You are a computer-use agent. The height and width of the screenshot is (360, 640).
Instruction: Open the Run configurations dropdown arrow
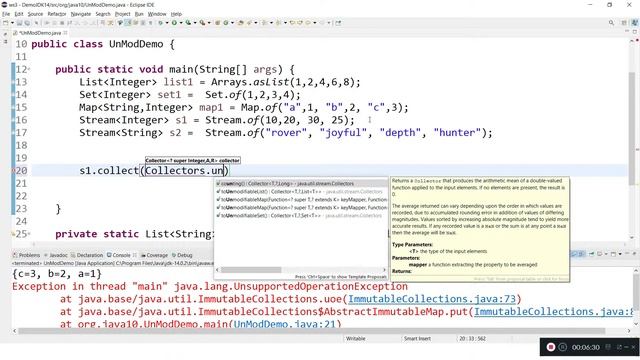[181, 23]
